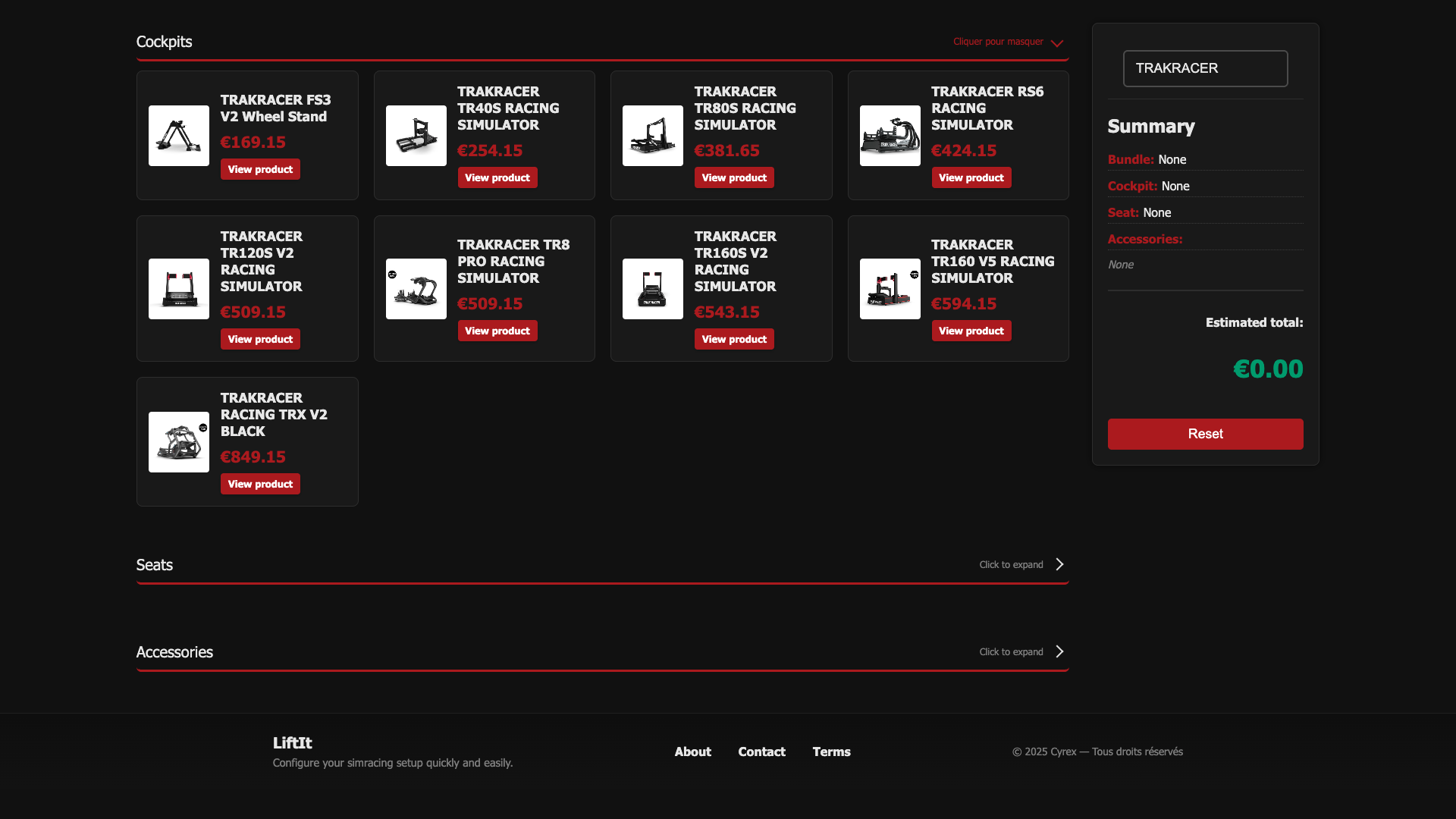
Task: Click the Summary heading
Action: click(x=1151, y=127)
